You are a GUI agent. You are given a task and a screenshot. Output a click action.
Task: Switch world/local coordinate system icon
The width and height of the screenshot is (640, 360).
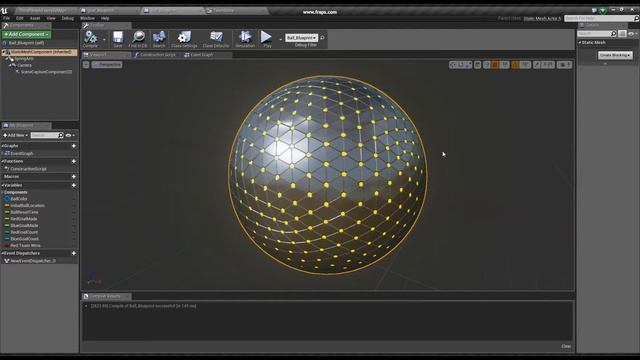(x=478, y=64)
